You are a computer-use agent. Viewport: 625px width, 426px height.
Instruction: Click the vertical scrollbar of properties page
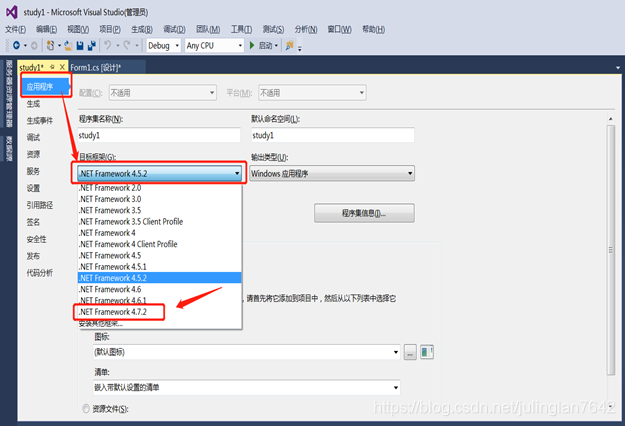[x=611, y=250]
